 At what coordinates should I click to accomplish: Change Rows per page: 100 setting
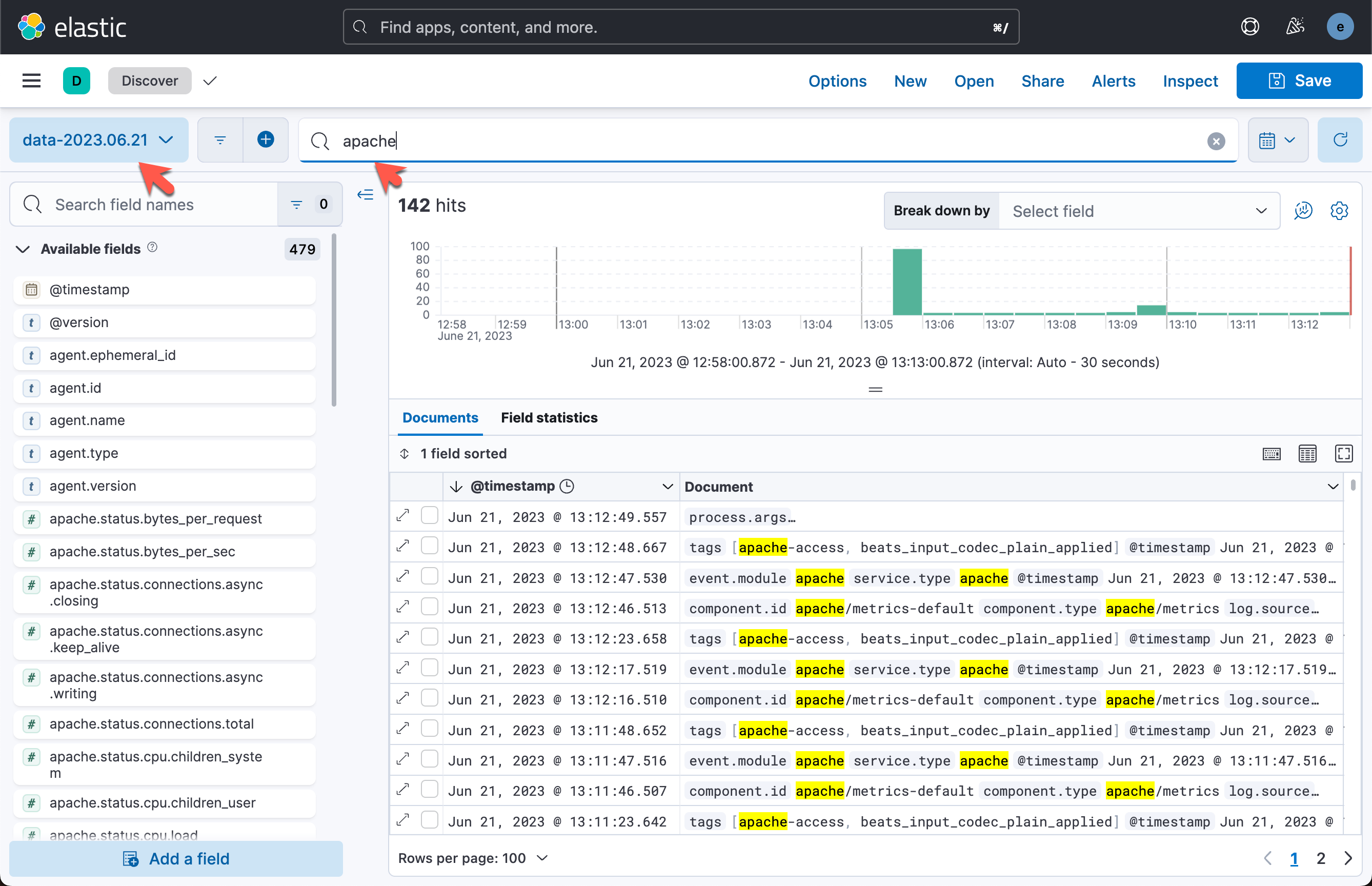click(473, 858)
